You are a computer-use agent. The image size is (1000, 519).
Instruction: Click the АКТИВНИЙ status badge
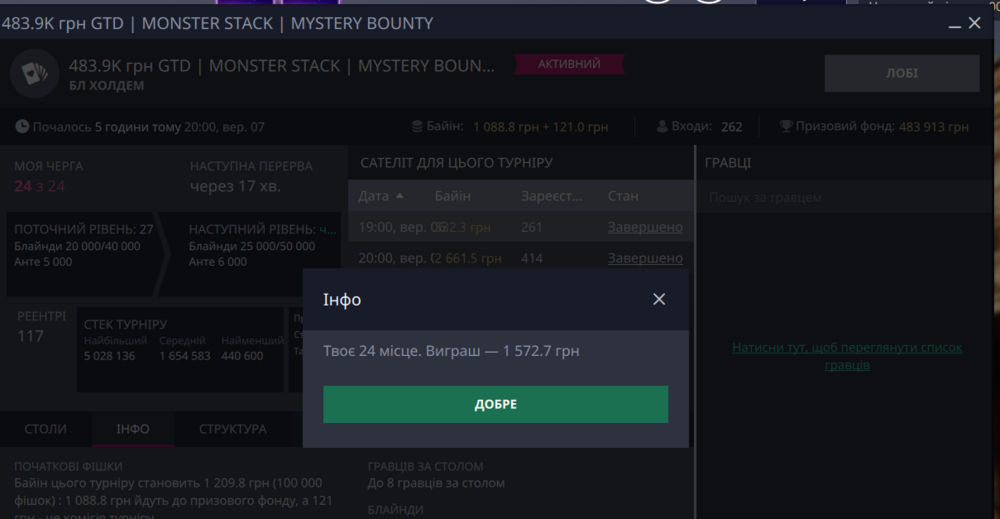[x=569, y=65]
